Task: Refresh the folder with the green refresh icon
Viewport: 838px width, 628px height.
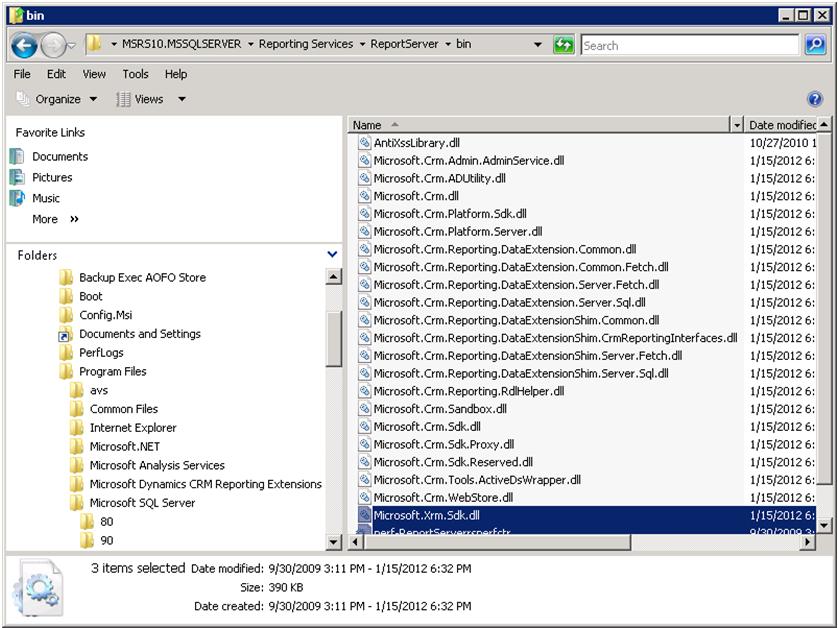Action: tap(566, 45)
